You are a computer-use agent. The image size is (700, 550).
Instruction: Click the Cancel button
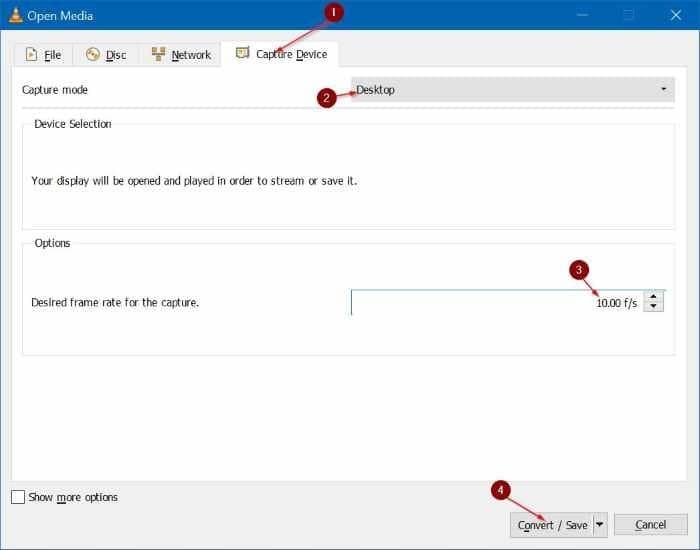click(650, 525)
